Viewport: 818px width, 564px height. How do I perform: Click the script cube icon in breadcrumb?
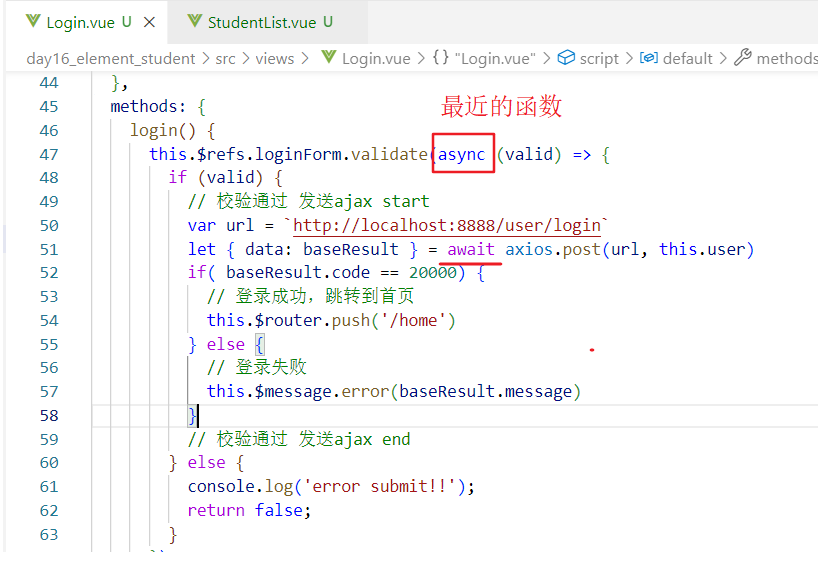point(566,57)
